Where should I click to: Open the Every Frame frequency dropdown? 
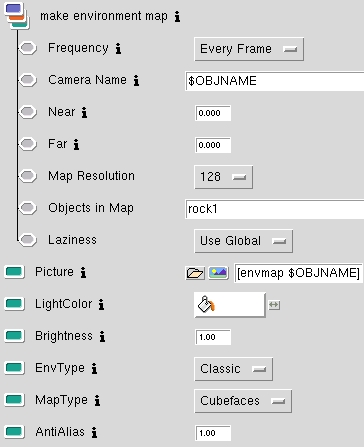pos(249,49)
